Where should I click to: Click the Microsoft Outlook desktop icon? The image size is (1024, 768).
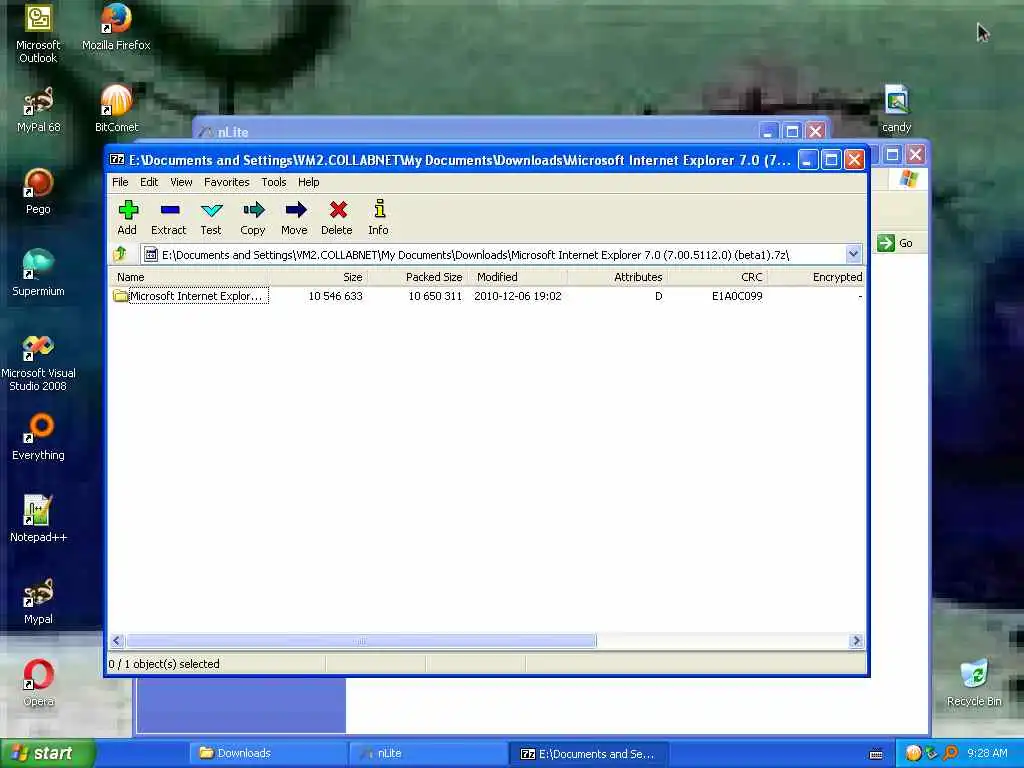[x=38, y=33]
